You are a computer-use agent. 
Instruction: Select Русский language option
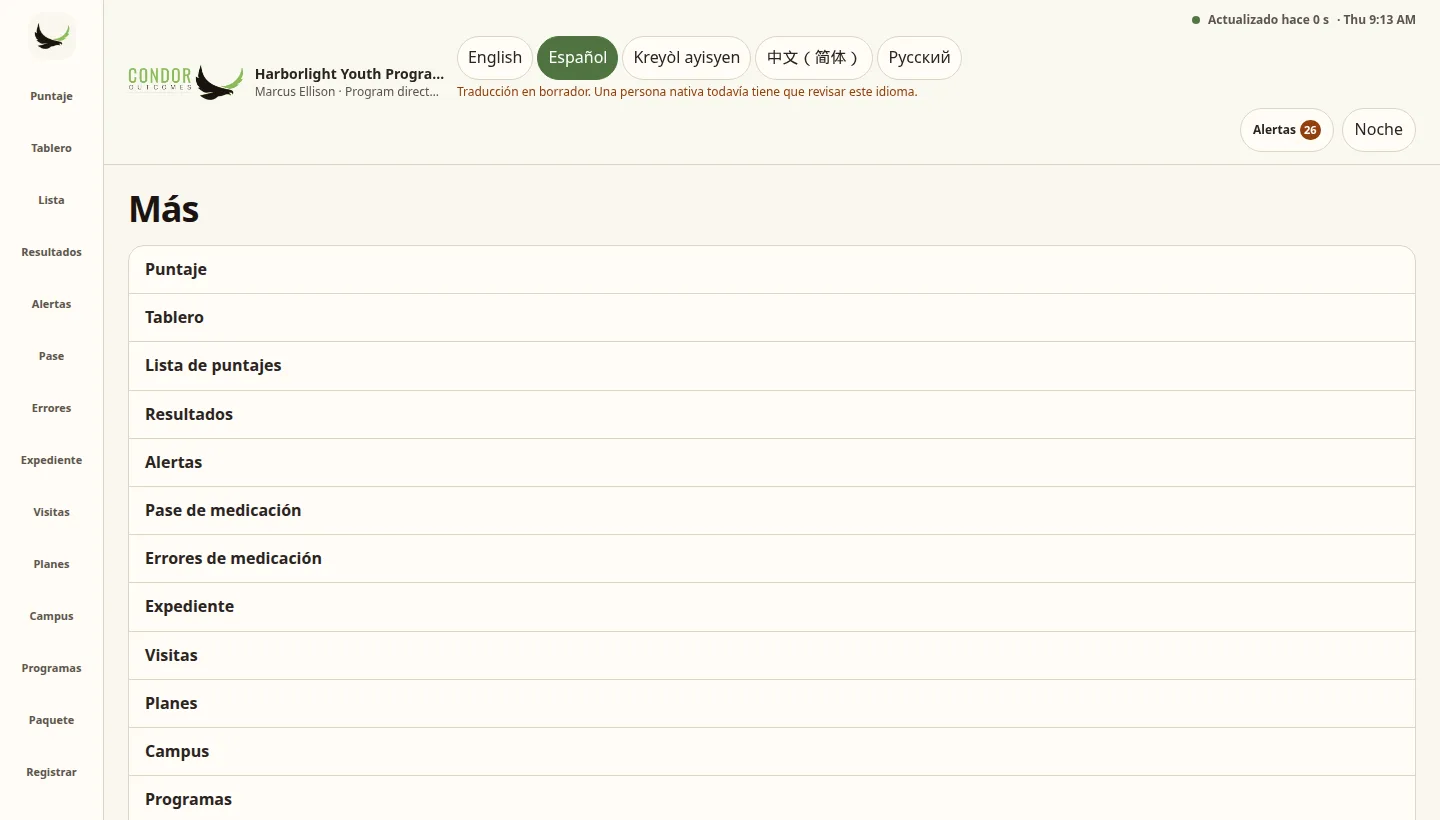coord(919,58)
